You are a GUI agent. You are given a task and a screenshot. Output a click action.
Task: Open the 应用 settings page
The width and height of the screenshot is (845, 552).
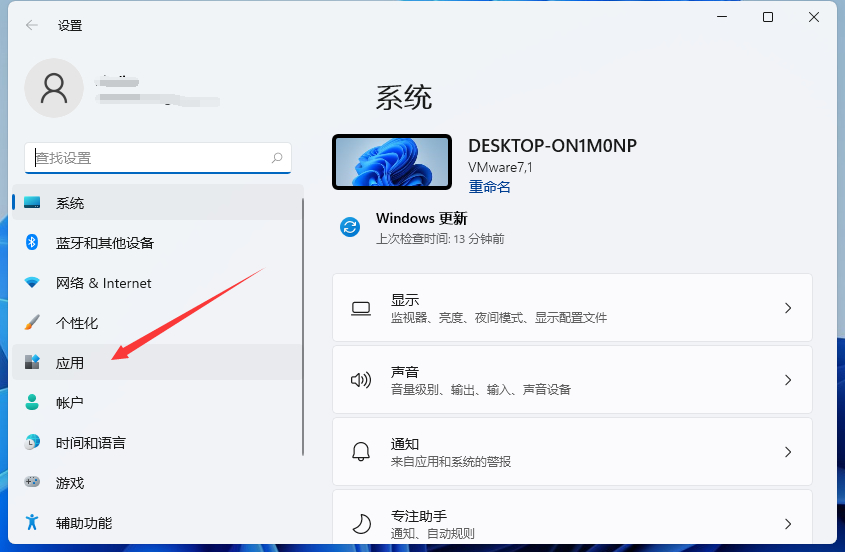(156, 362)
